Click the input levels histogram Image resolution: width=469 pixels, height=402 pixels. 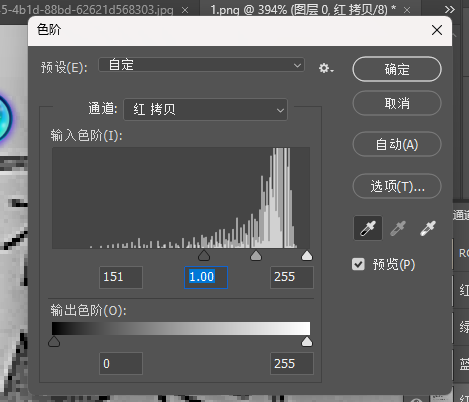coord(181,198)
